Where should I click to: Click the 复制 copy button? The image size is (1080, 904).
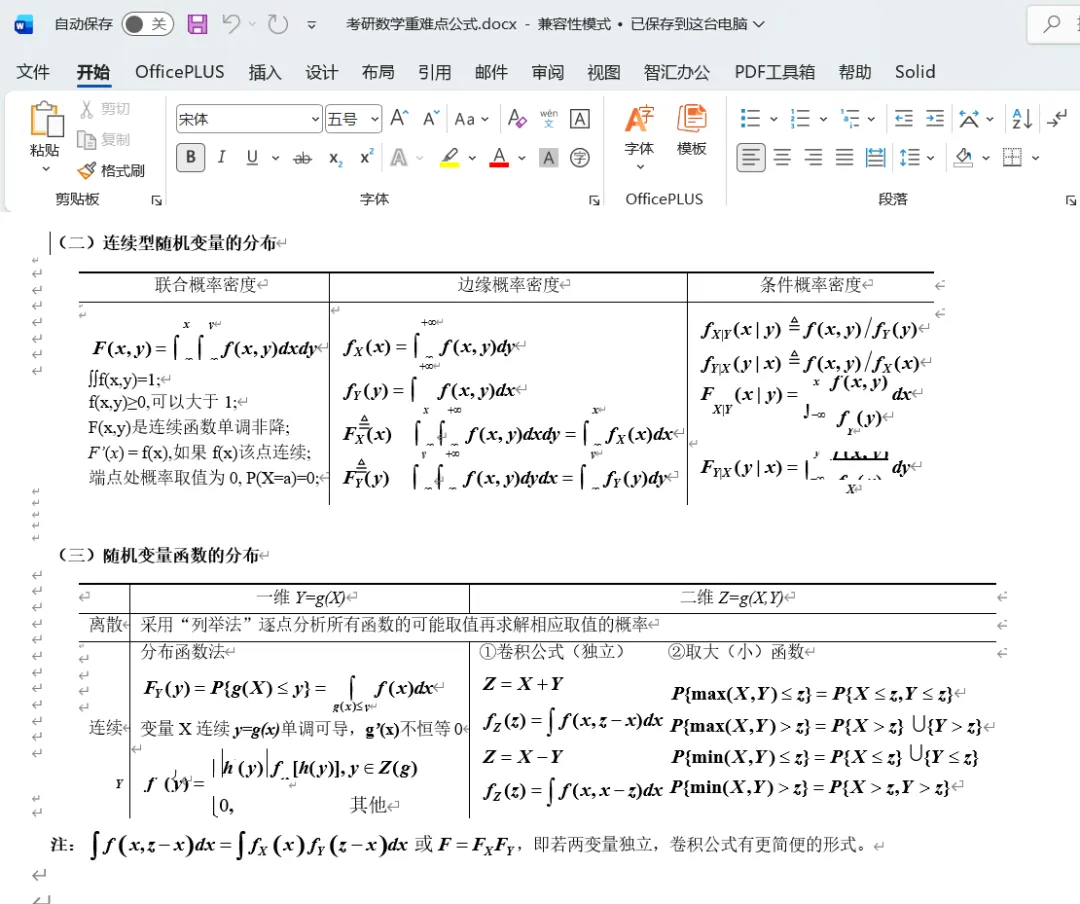[x=104, y=140]
